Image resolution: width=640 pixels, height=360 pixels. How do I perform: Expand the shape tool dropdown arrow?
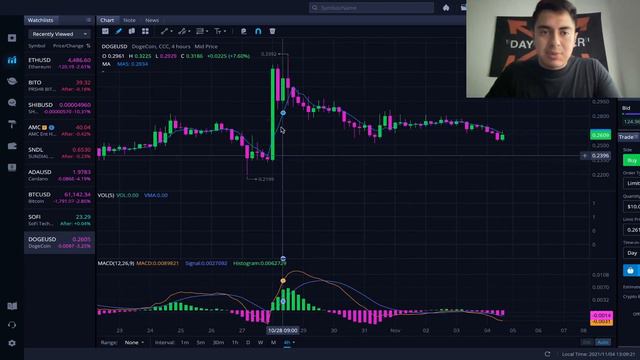tap(207, 31)
